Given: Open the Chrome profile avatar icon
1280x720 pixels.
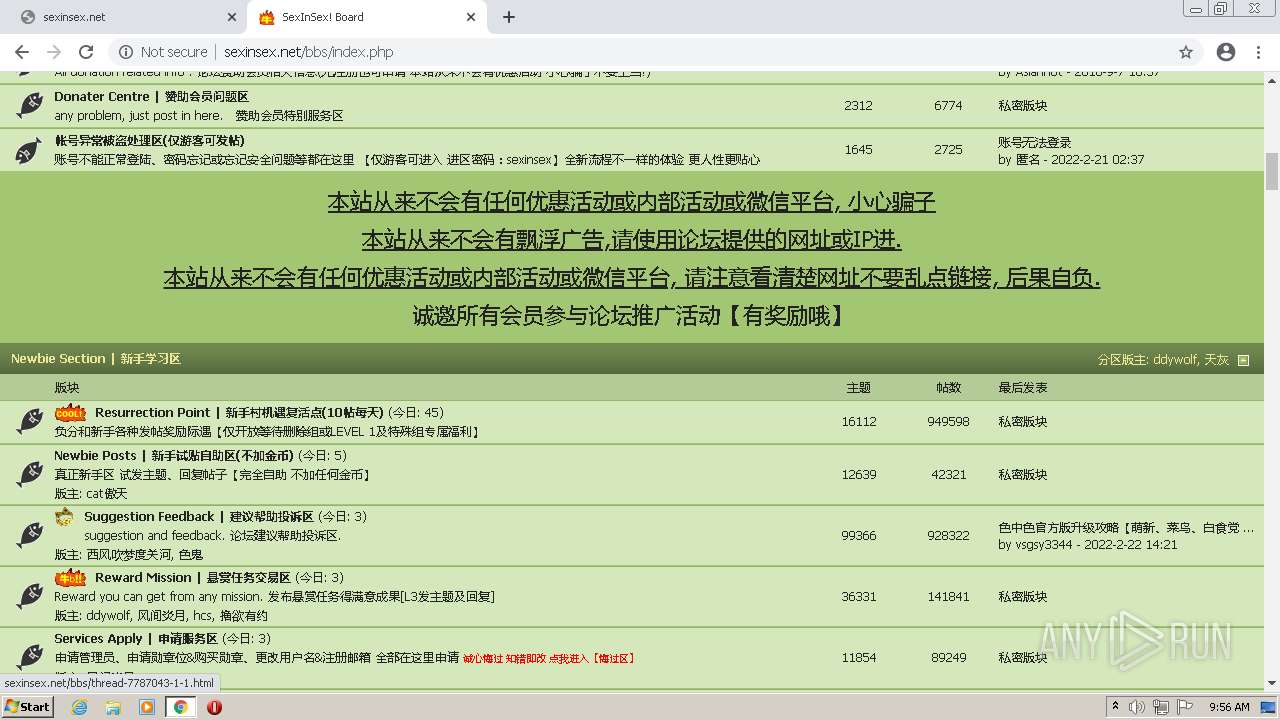Looking at the screenshot, I should pyautogui.click(x=1226, y=52).
